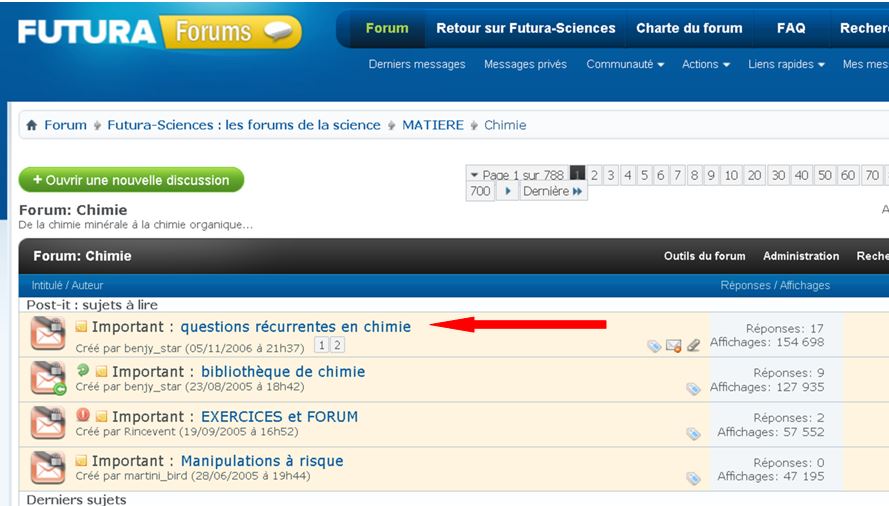Go to page 2 of forum listing
Screen dimensions: 889x506
pyautogui.click(x=594, y=175)
